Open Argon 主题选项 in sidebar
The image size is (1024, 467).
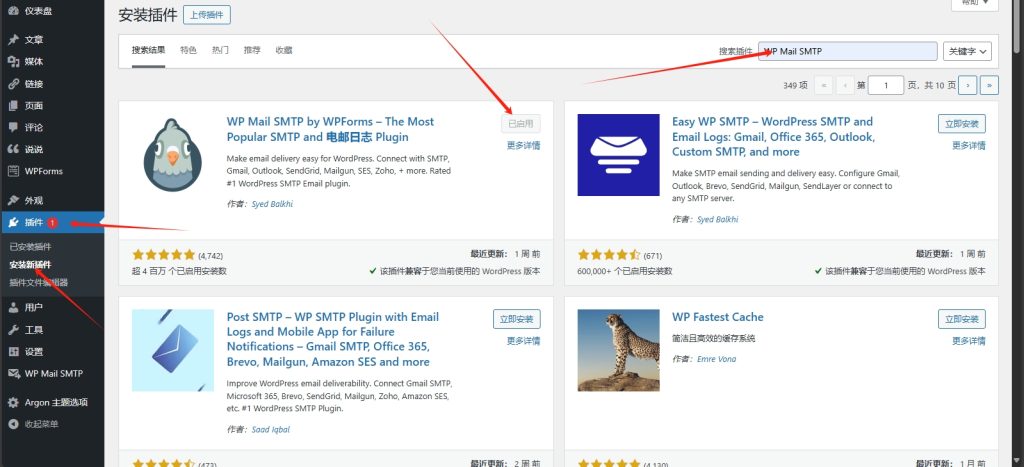pos(56,402)
